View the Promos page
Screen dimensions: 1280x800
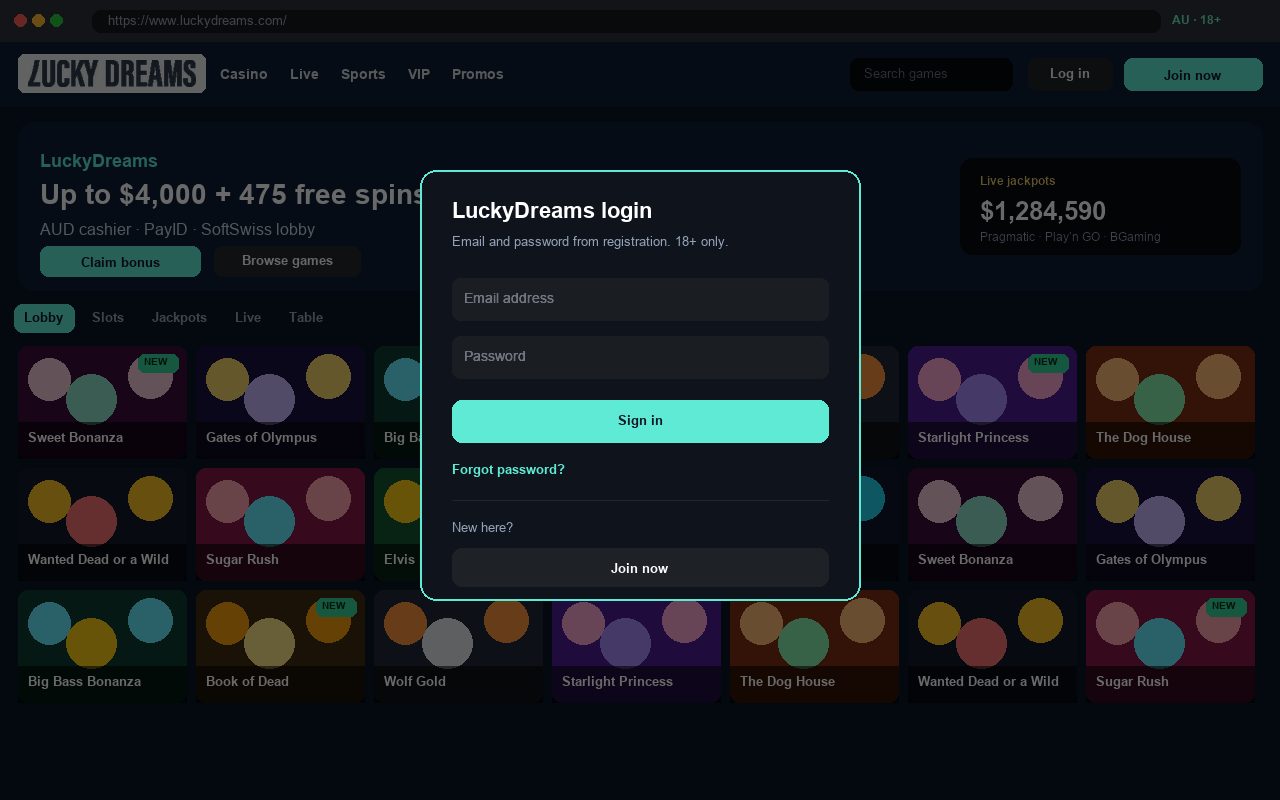coord(477,74)
